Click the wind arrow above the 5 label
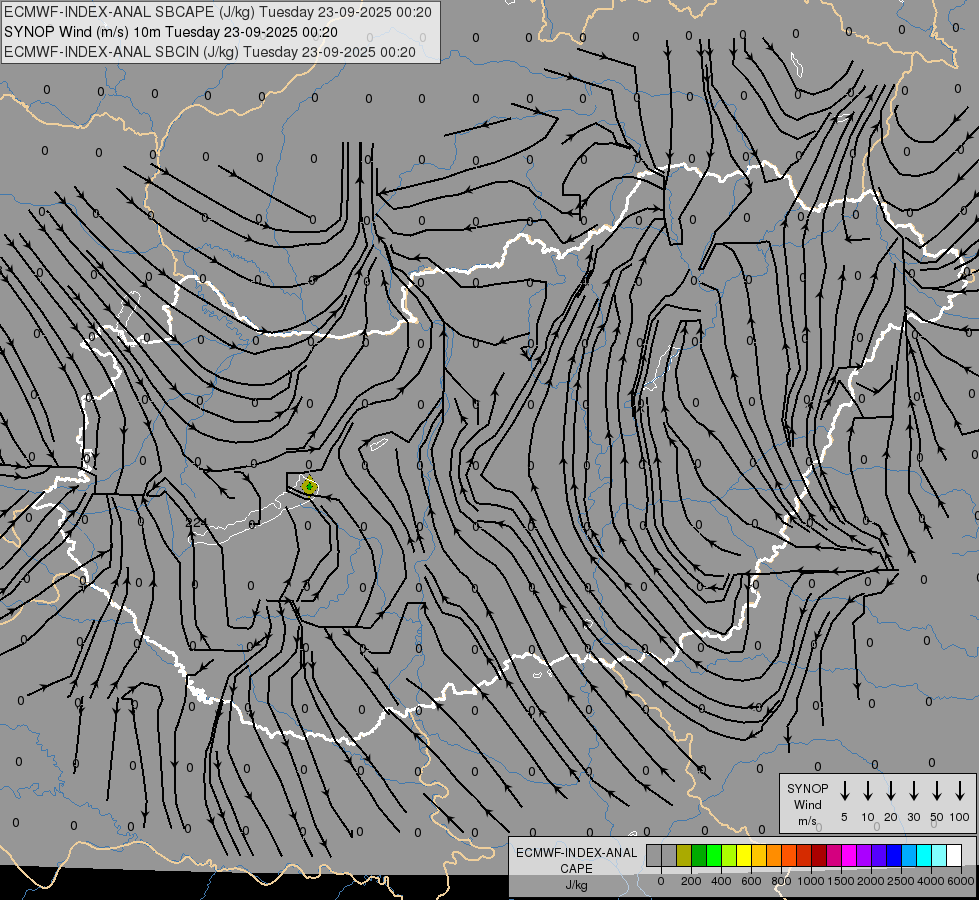 pyautogui.click(x=844, y=791)
